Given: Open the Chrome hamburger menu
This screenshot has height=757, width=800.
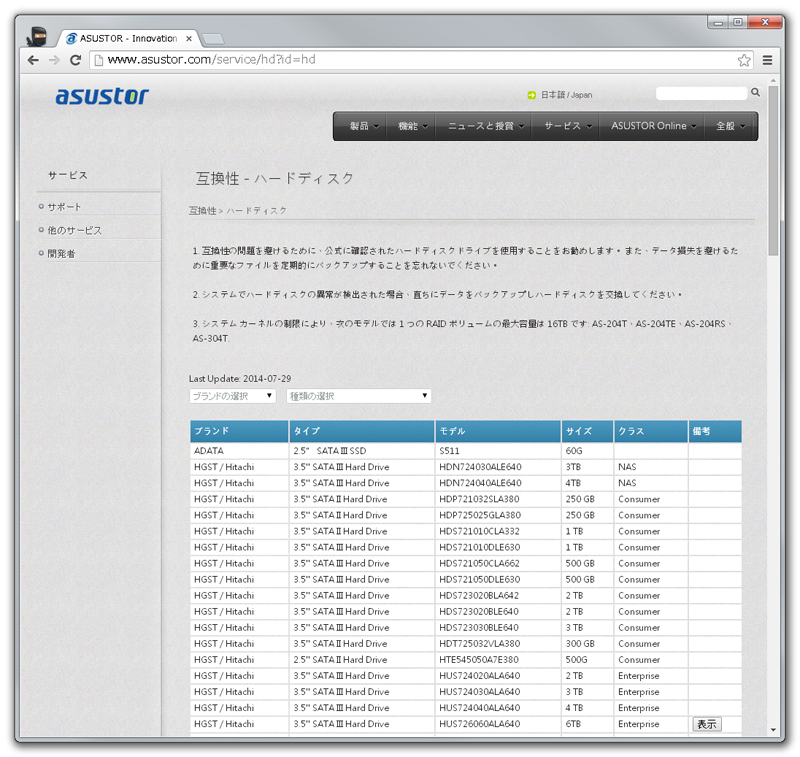Looking at the screenshot, I should pos(767,60).
